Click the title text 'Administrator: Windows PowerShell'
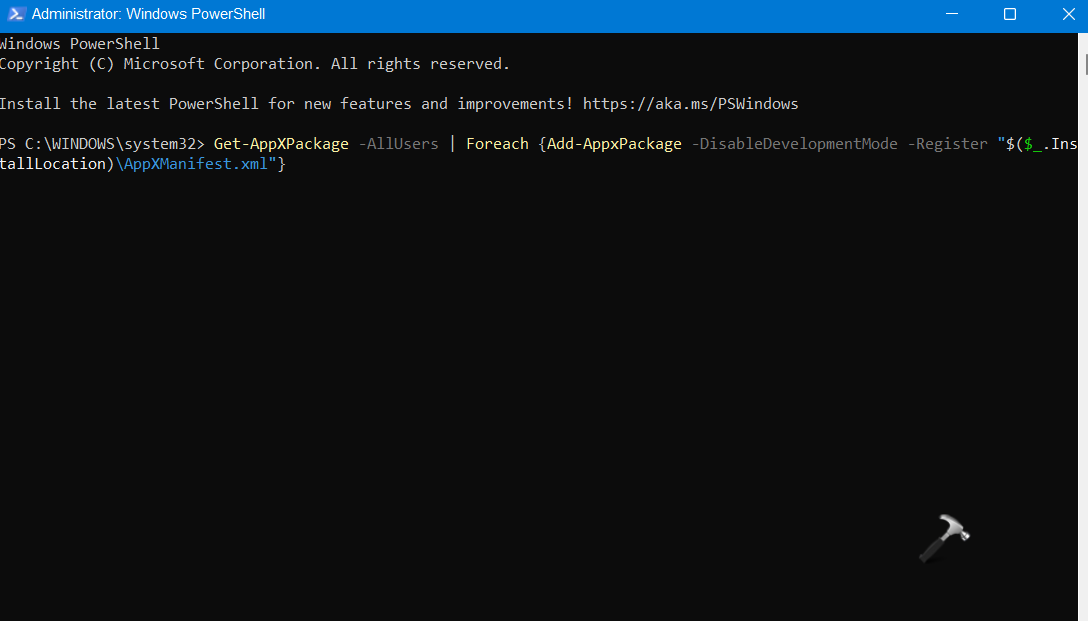Image resolution: width=1088 pixels, height=621 pixels. point(148,15)
